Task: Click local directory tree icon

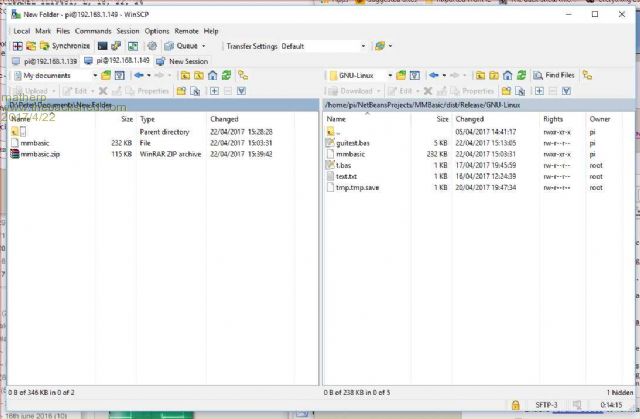Action: coord(243,75)
